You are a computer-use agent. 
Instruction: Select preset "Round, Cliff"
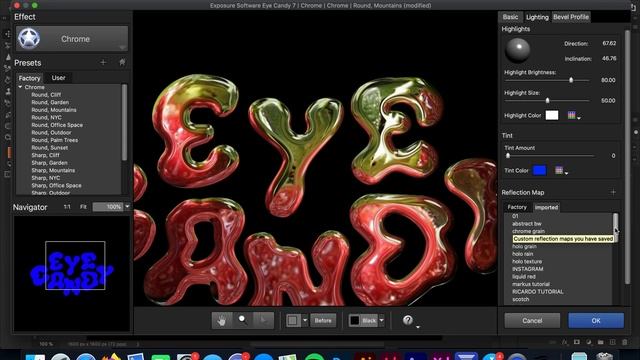46,95
